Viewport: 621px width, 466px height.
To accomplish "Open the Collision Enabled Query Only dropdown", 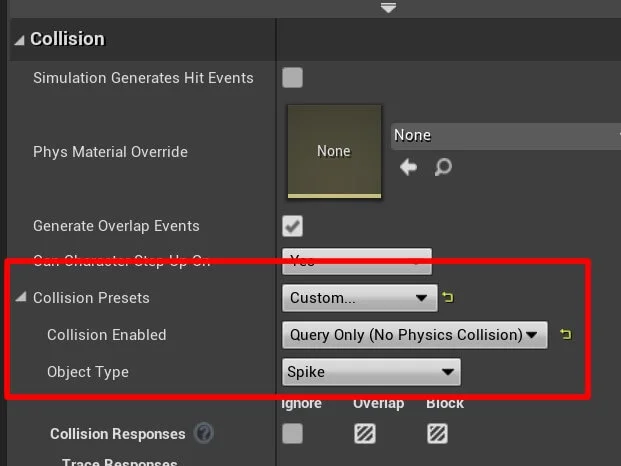I will click(414, 335).
